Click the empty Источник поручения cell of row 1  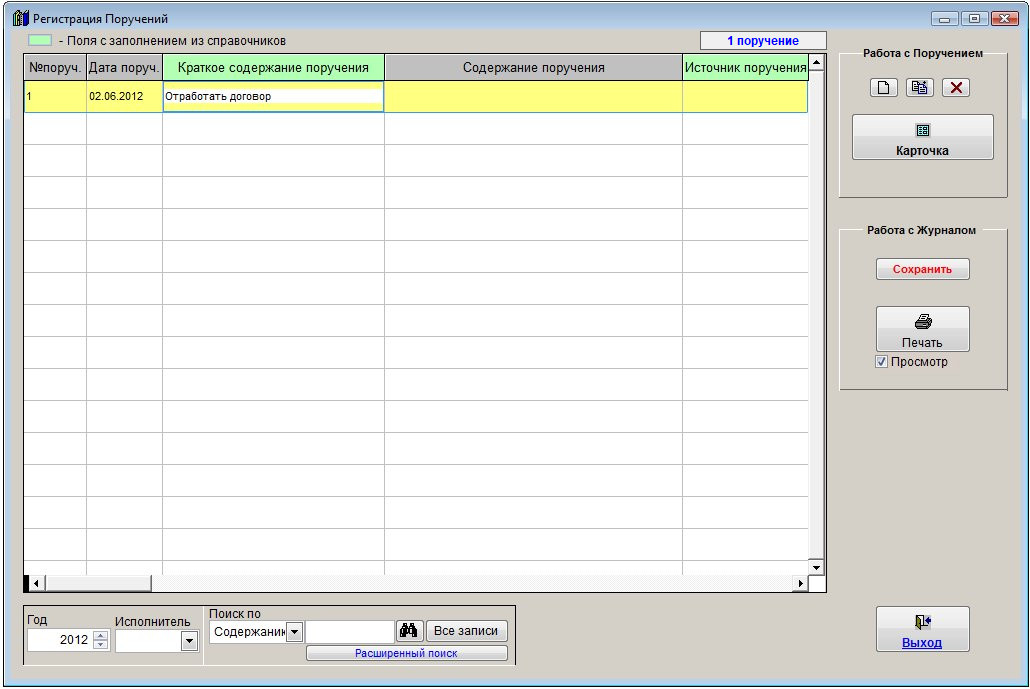click(746, 97)
